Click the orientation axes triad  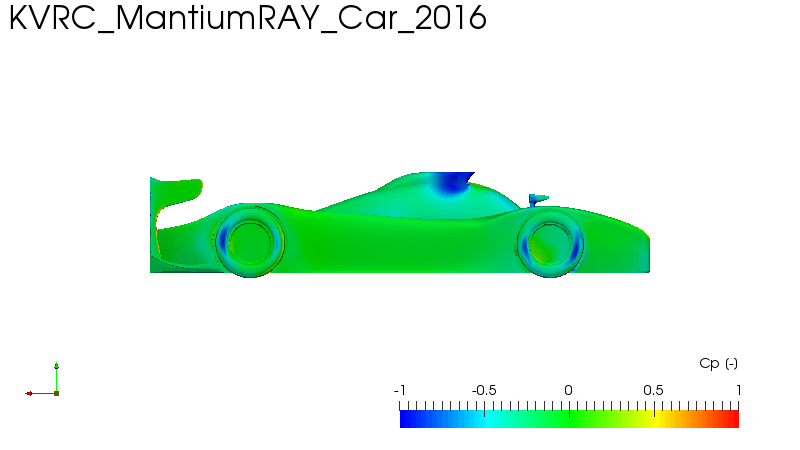(43, 380)
